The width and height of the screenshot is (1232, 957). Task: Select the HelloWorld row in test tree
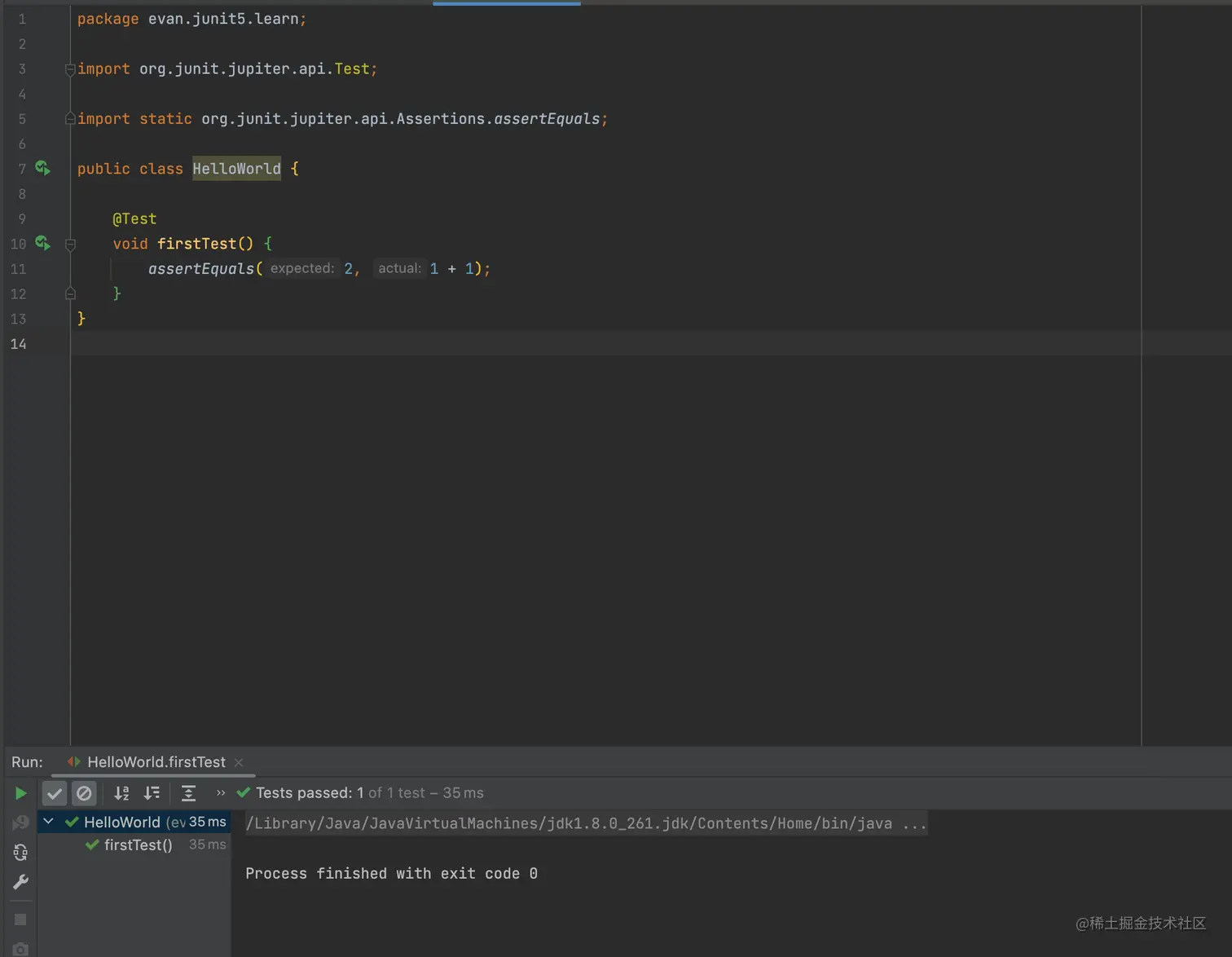[x=134, y=822]
